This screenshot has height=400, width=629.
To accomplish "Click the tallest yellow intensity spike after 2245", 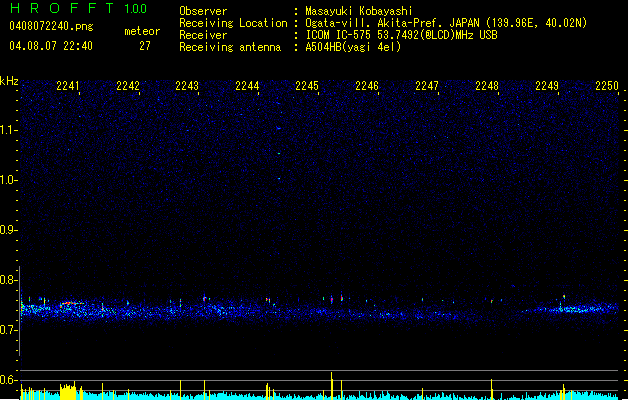I will tap(332, 386).
